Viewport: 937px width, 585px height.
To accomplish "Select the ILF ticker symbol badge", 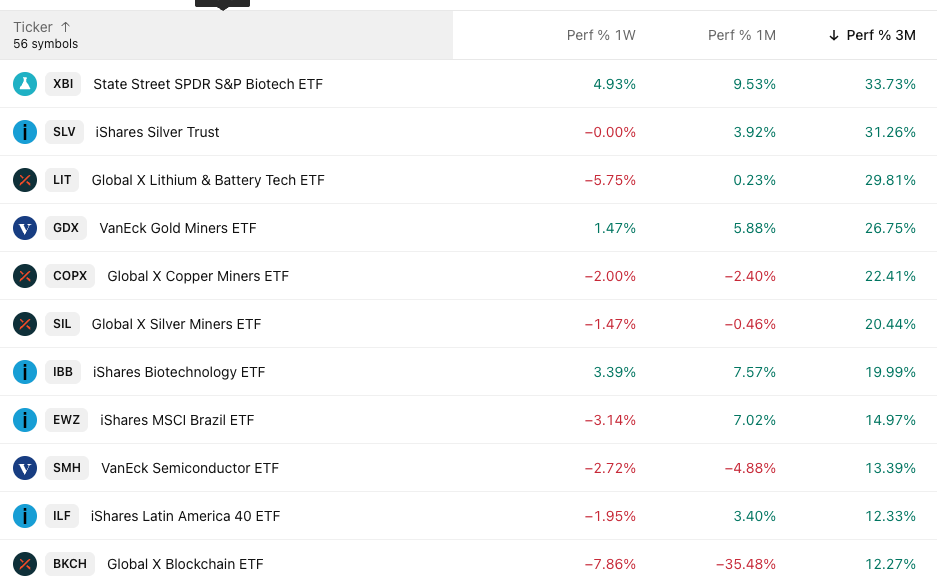I will (x=62, y=516).
